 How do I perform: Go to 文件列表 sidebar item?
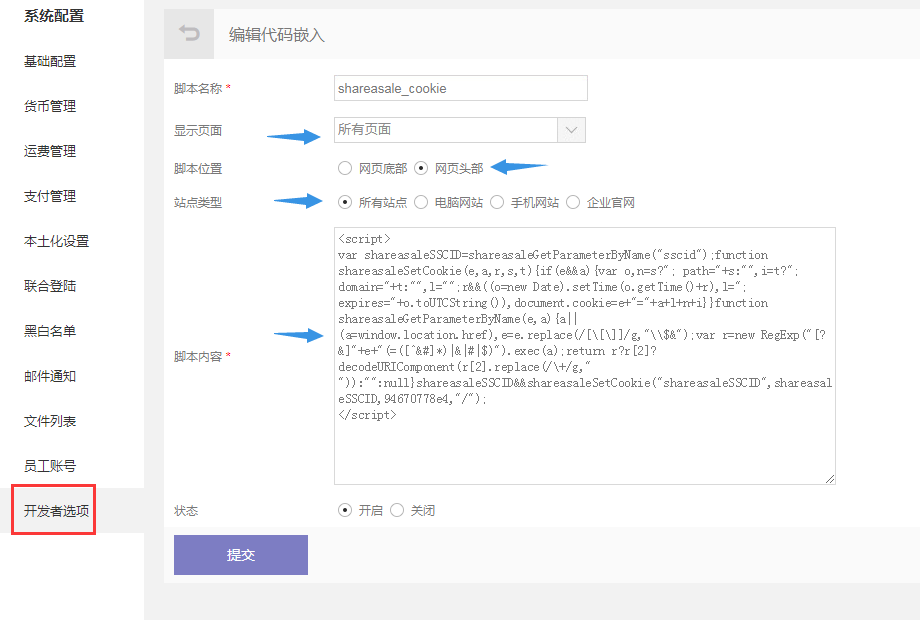(x=50, y=421)
